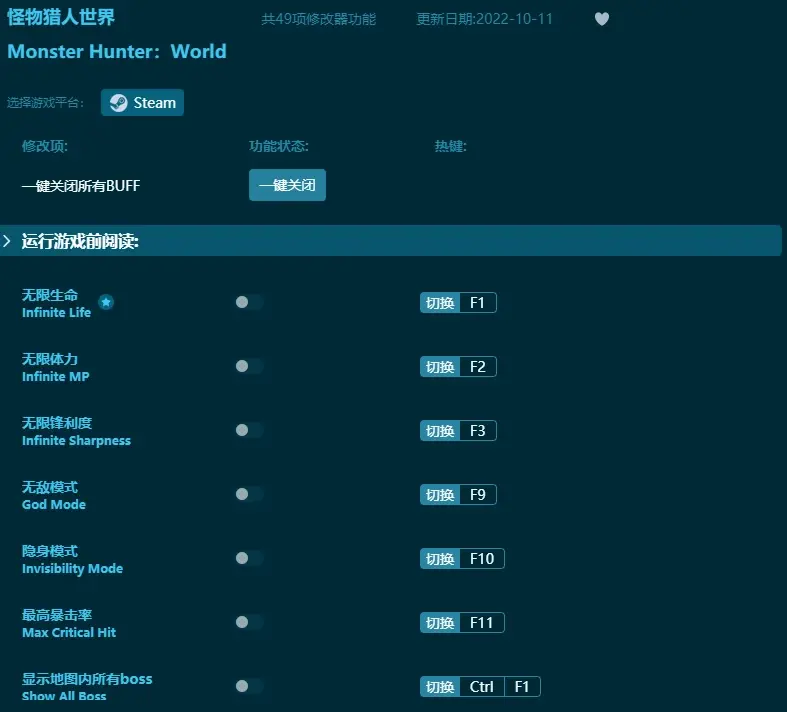Viewport: 787px width, 712px height.
Task: Click the 切换 button for Ctrl F1 hotkey
Action: [440, 686]
